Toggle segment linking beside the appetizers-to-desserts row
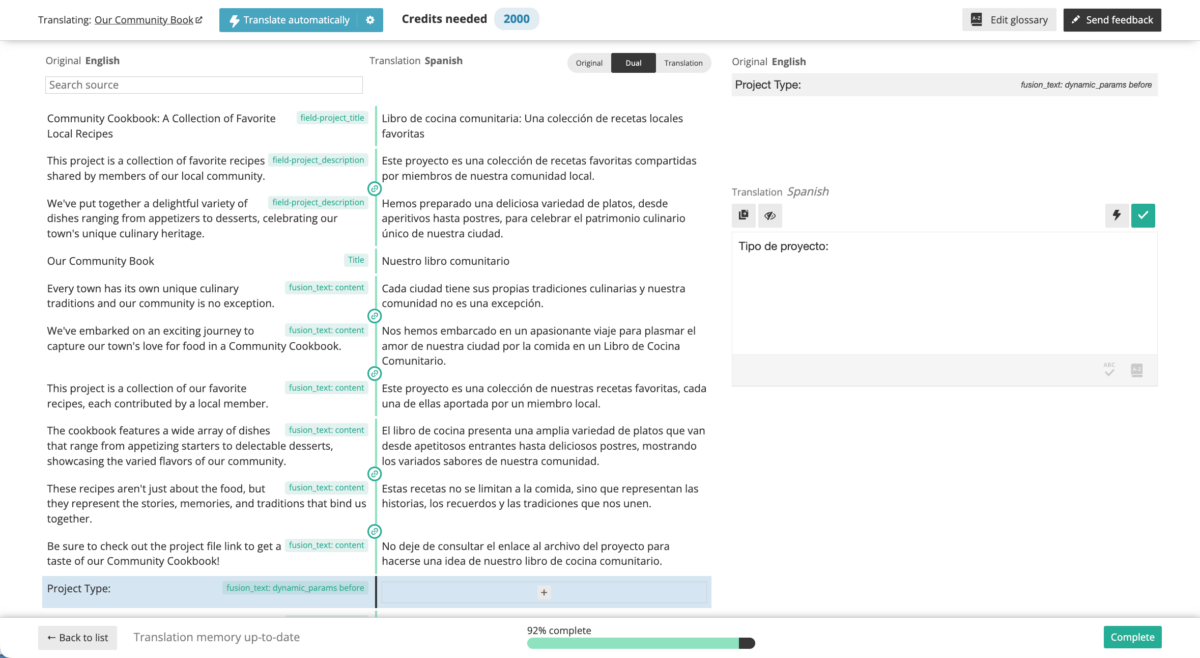The width and height of the screenshot is (1200, 658). coord(374,473)
